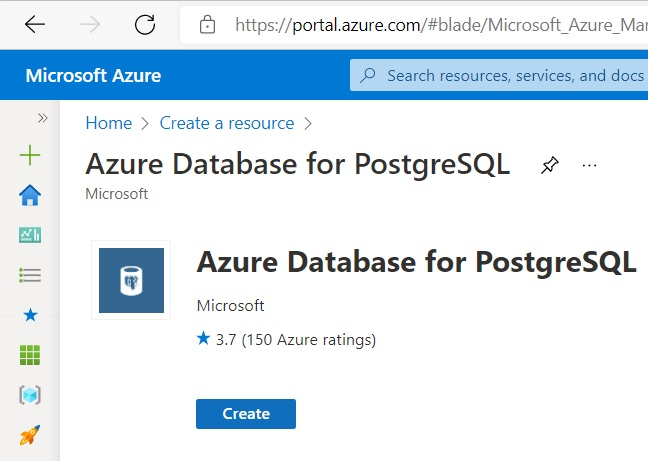Open Dashboard chart icon in sidebar

pyautogui.click(x=30, y=235)
